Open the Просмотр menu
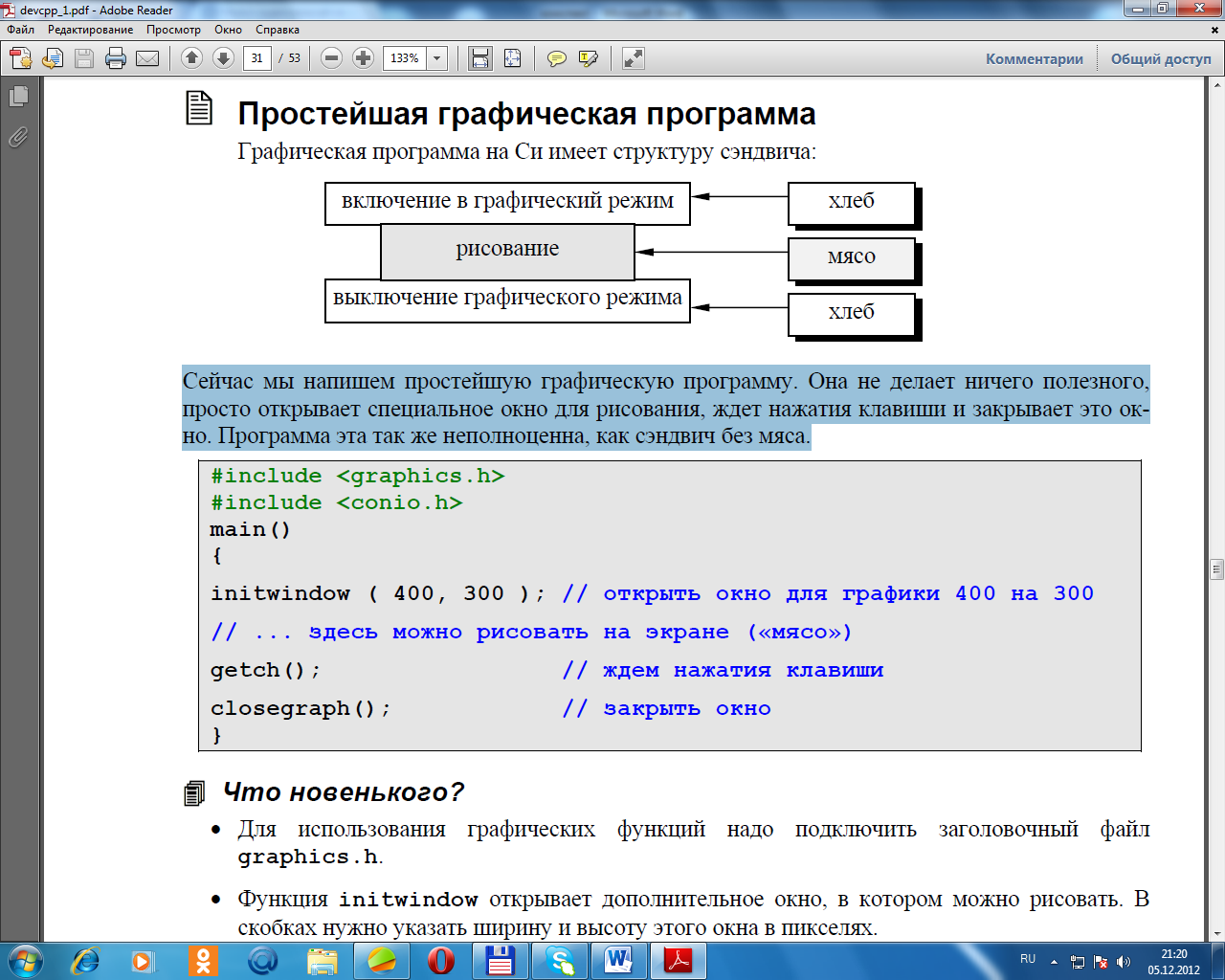 [173, 30]
